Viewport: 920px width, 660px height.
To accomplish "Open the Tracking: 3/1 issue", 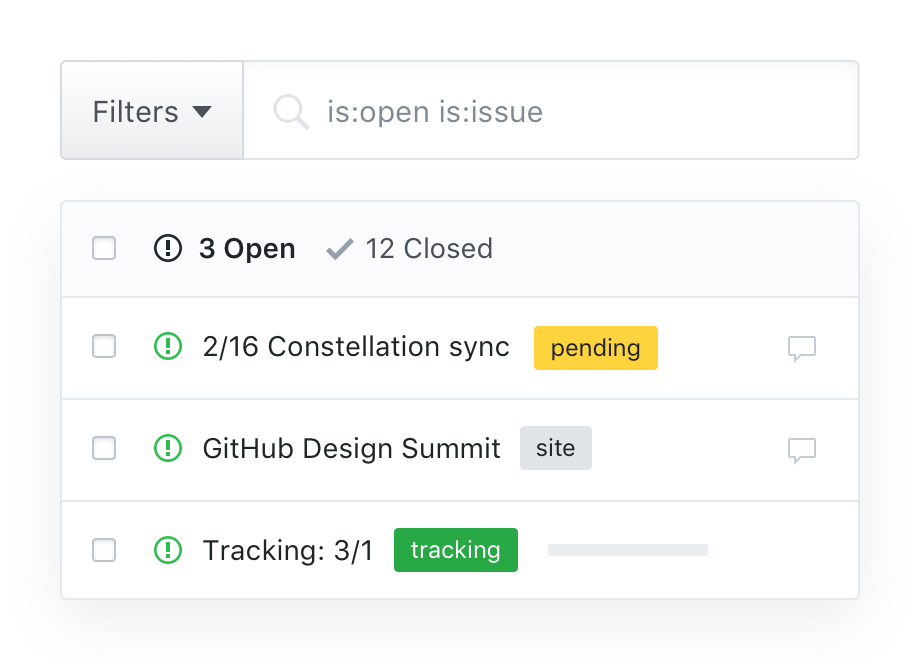I will pos(287,549).
